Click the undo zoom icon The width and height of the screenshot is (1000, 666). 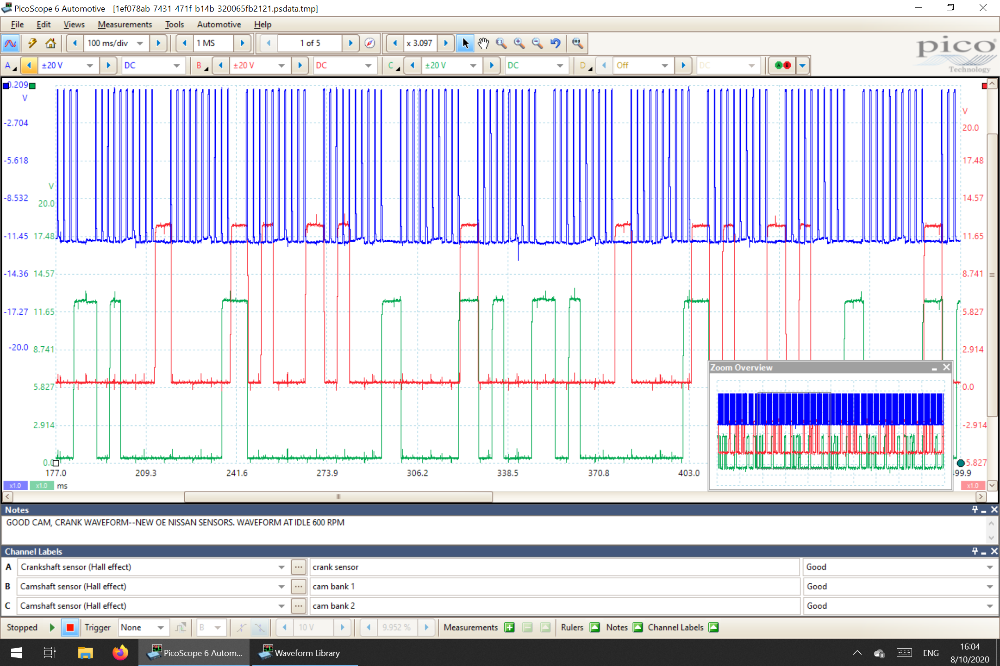(x=555, y=43)
